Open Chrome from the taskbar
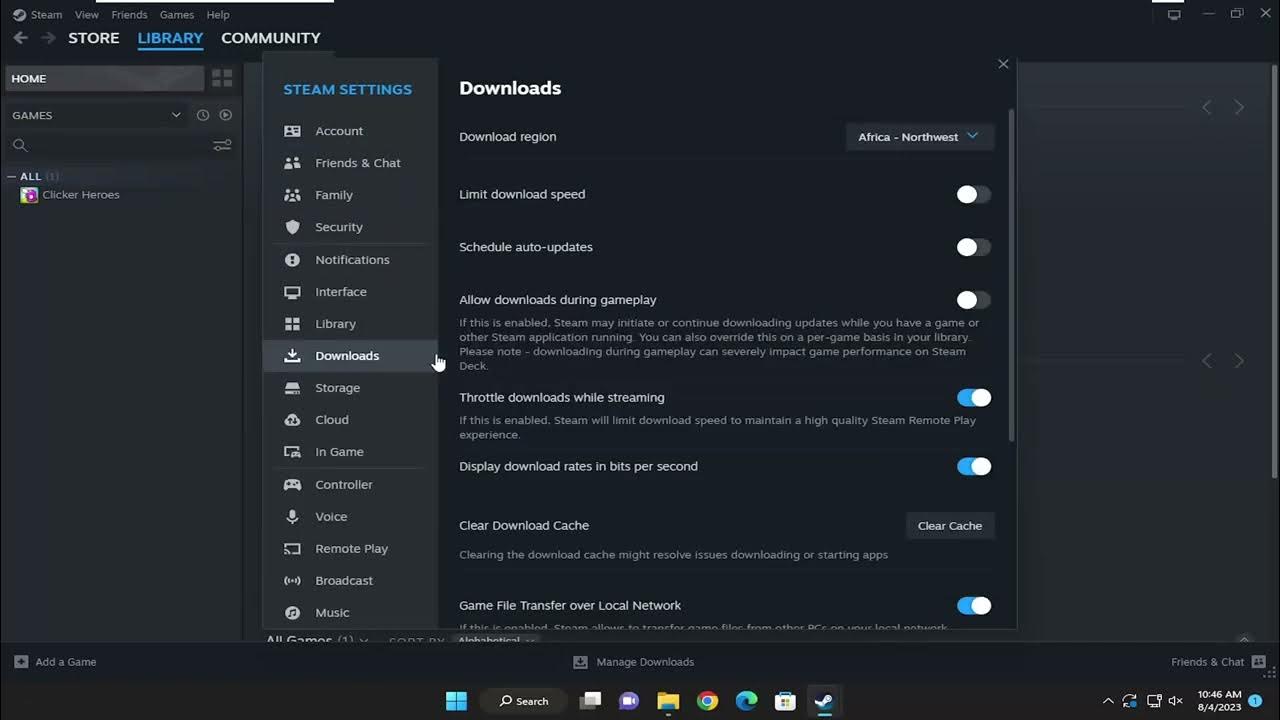Image resolution: width=1280 pixels, height=720 pixels. coord(707,701)
